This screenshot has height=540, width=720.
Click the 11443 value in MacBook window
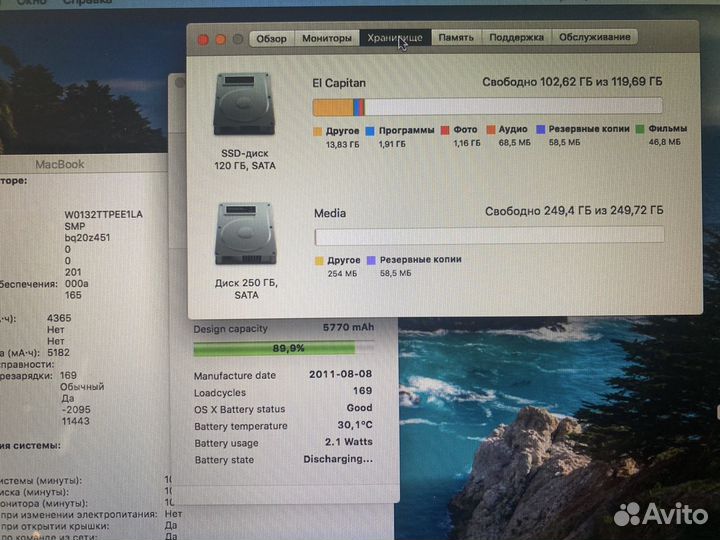point(75,421)
